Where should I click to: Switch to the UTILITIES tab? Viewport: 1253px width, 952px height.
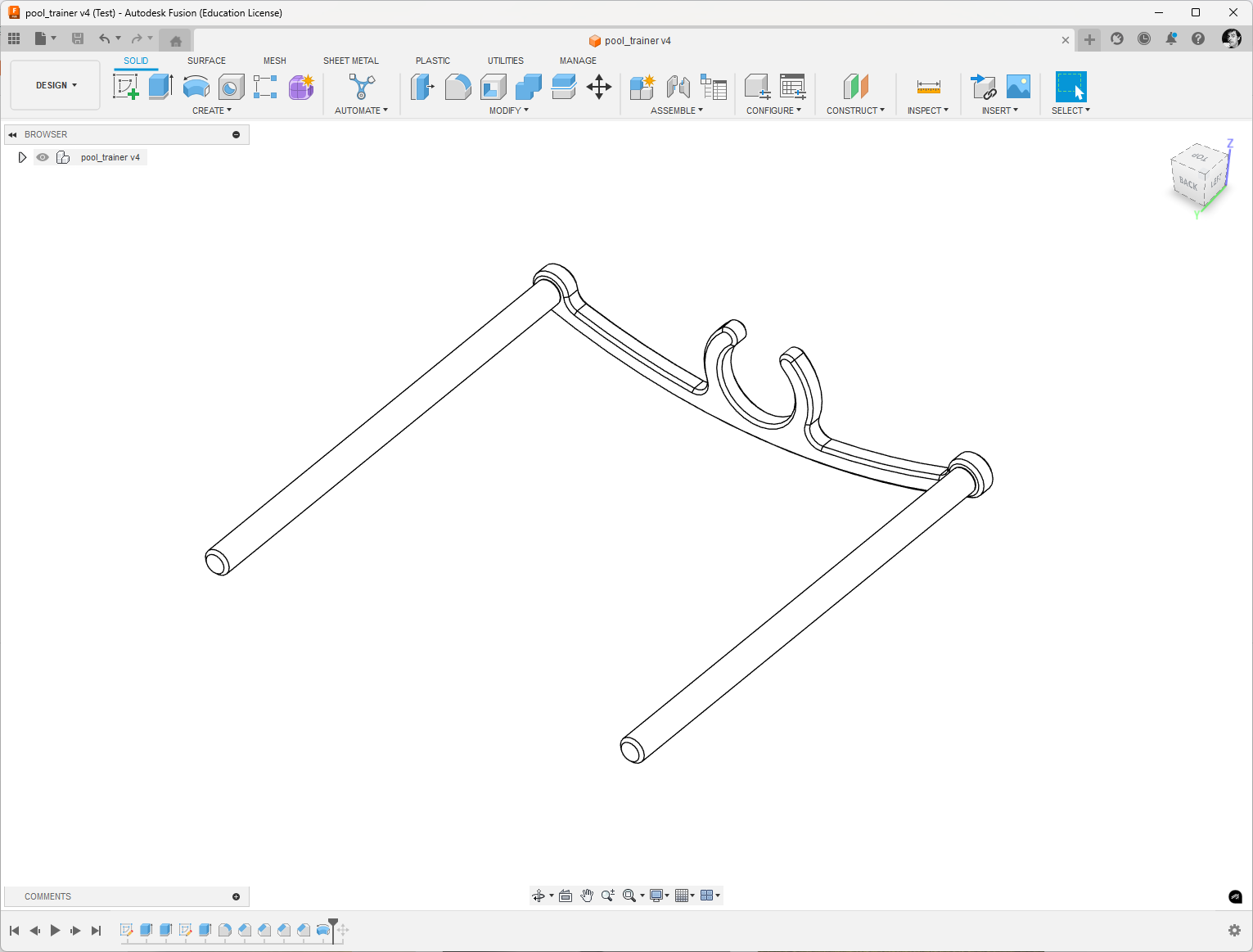coord(506,61)
